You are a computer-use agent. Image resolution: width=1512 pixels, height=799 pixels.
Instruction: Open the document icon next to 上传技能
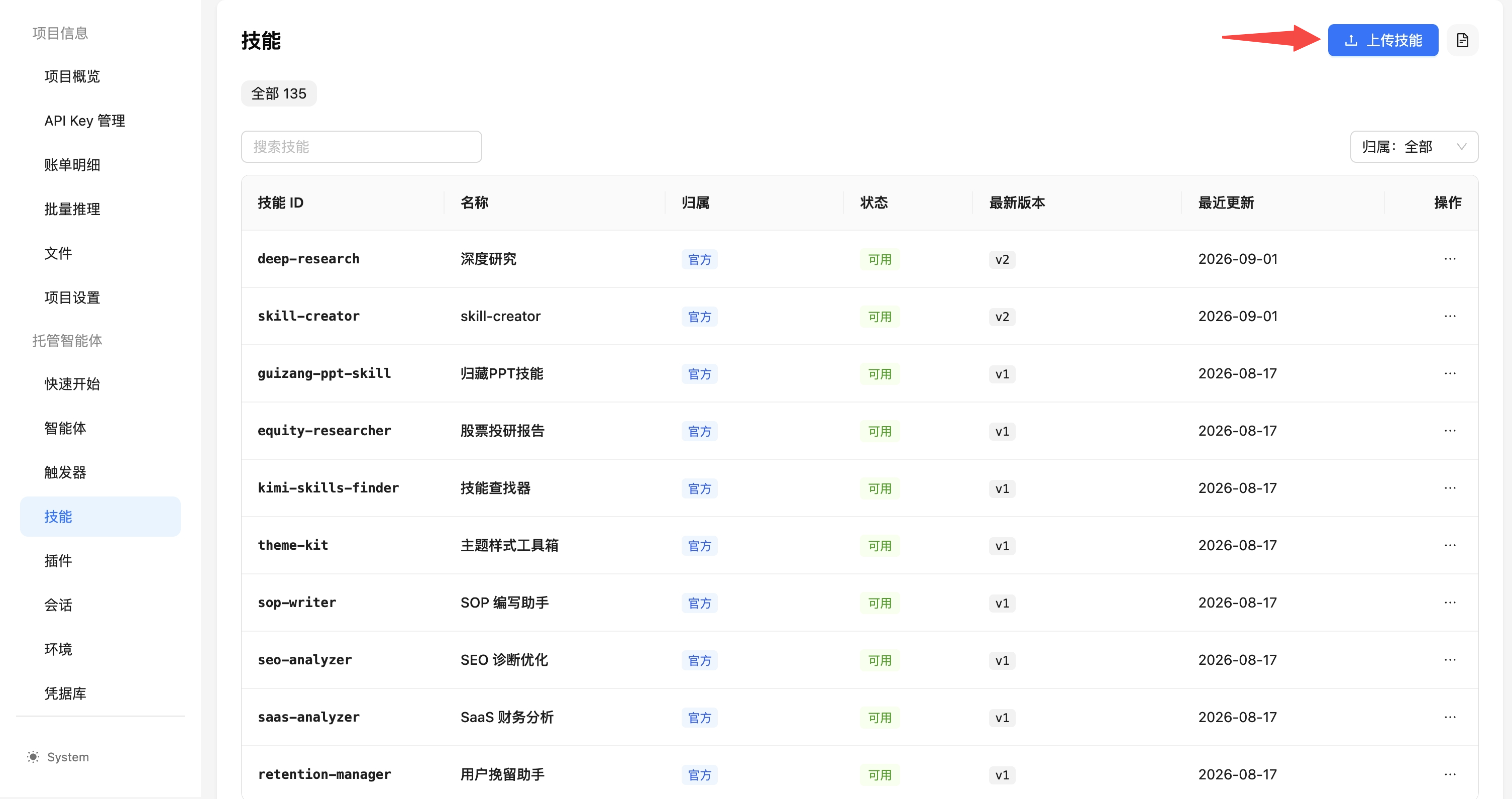click(1462, 40)
